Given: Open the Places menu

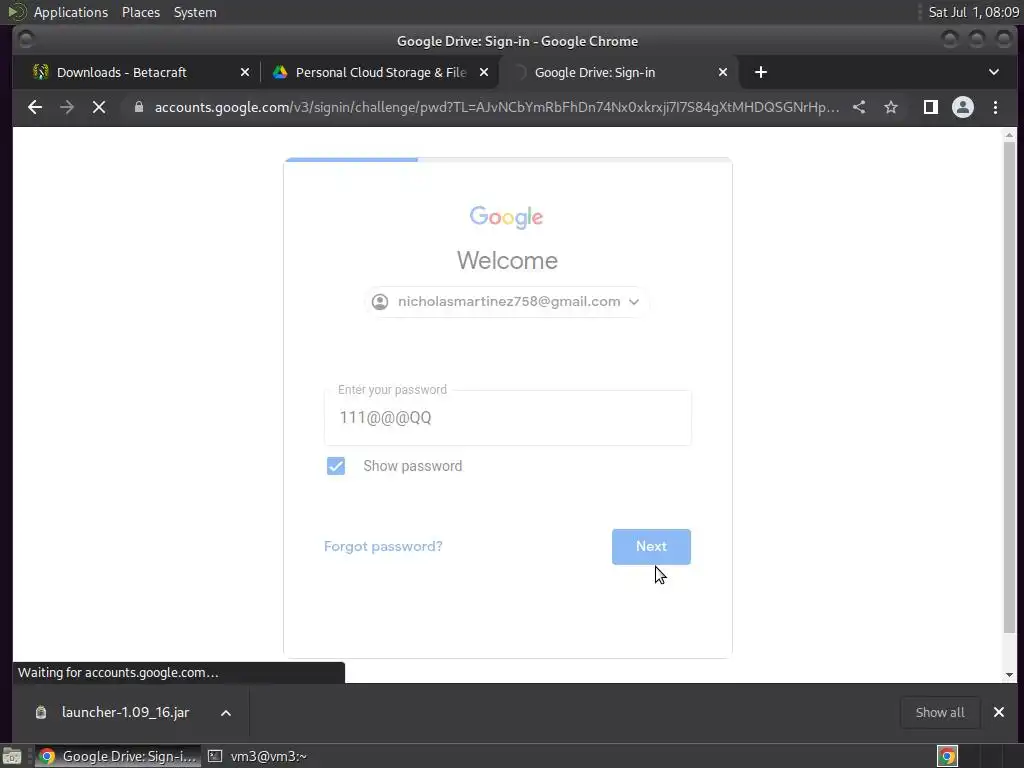Looking at the screenshot, I should (141, 12).
